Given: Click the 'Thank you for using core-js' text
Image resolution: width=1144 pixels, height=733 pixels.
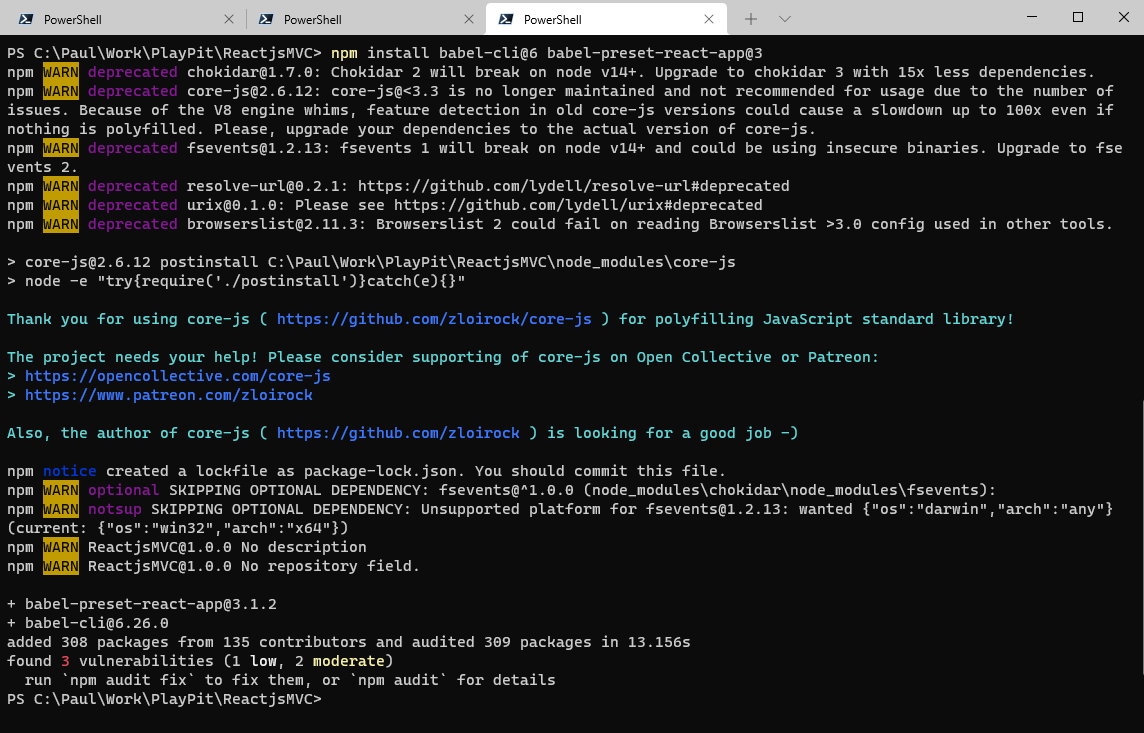Looking at the screenshot, I should (x=128, y=319).
